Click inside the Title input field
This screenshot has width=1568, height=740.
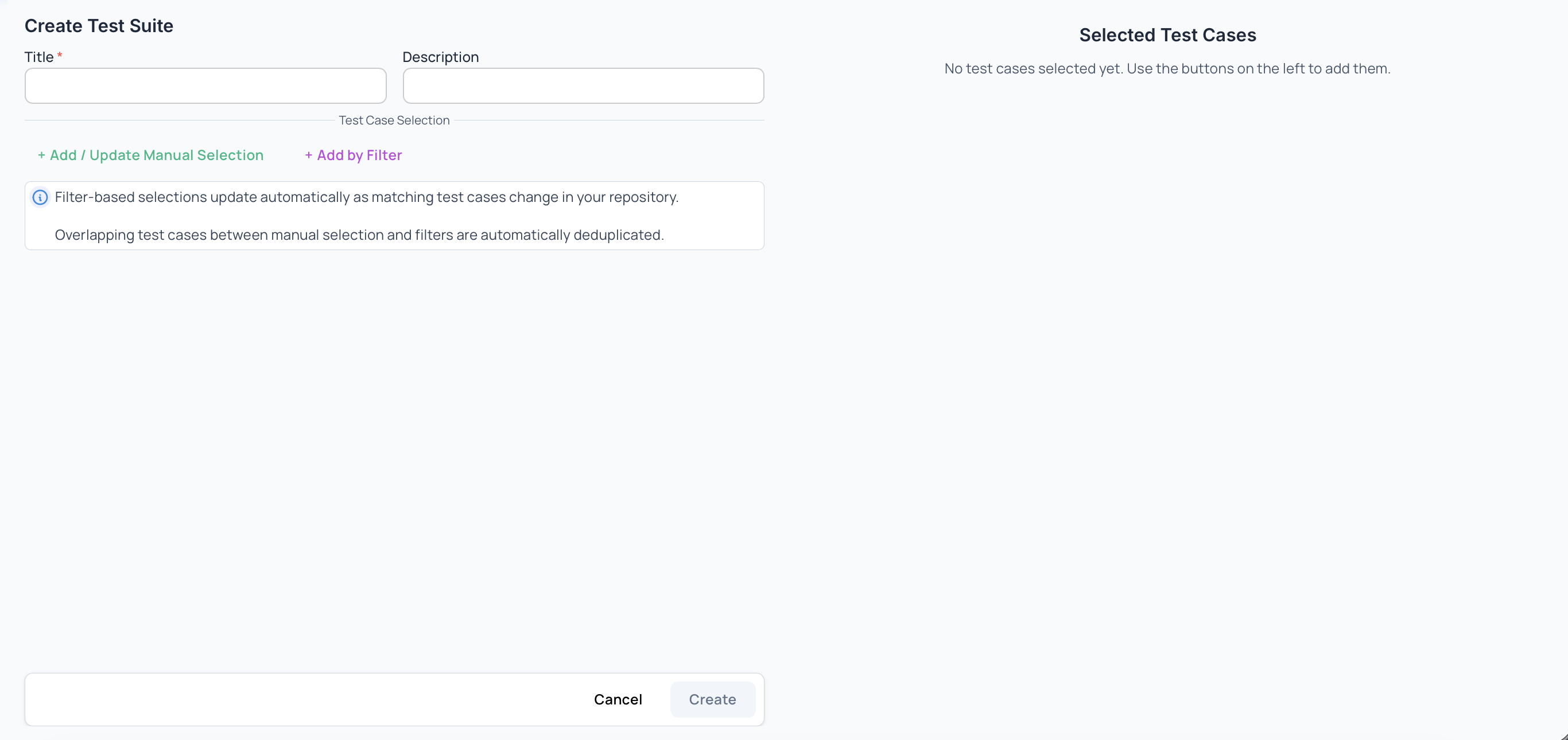(205, 86)
